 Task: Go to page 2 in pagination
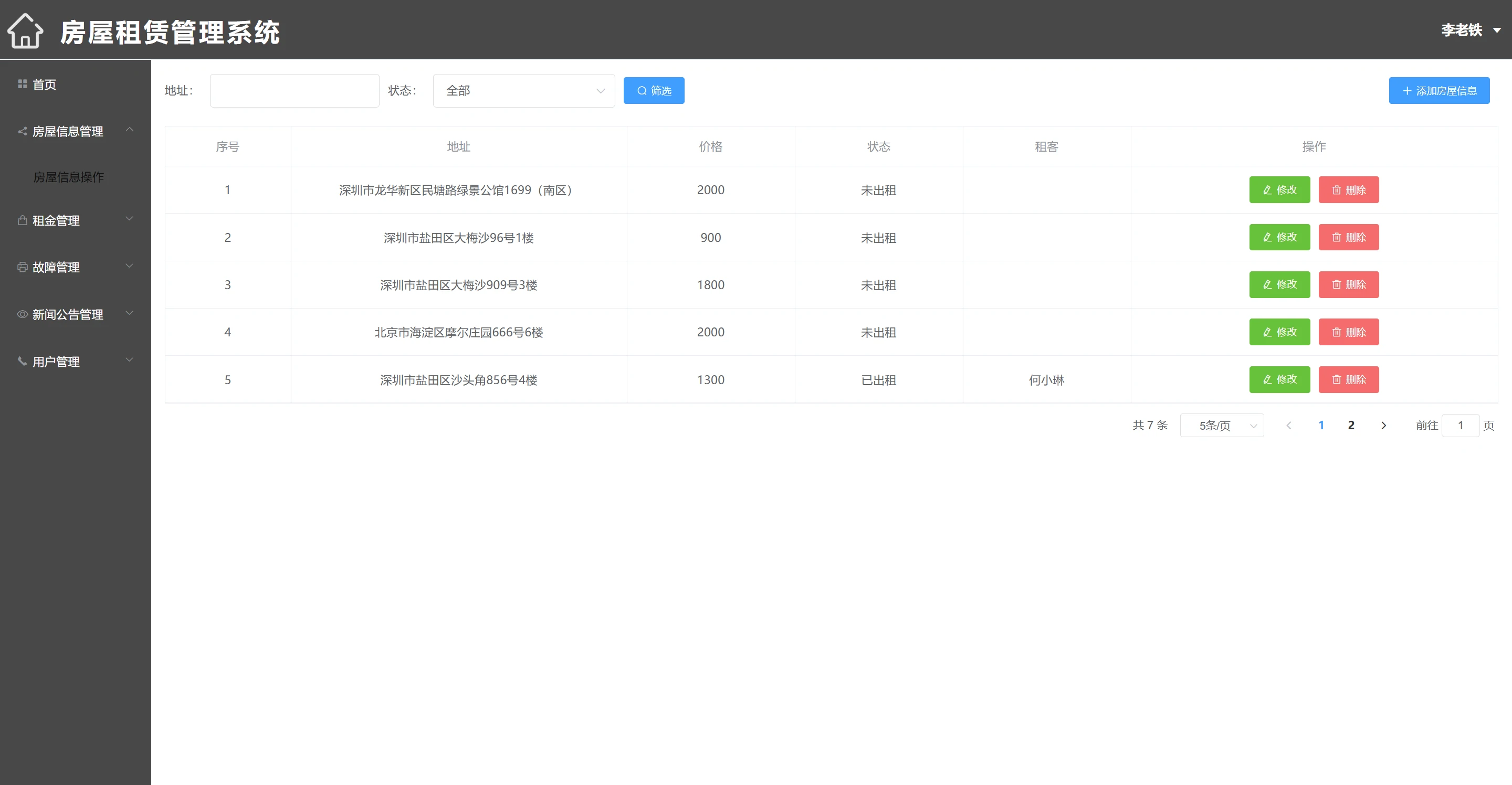[x=1351, y=426]
